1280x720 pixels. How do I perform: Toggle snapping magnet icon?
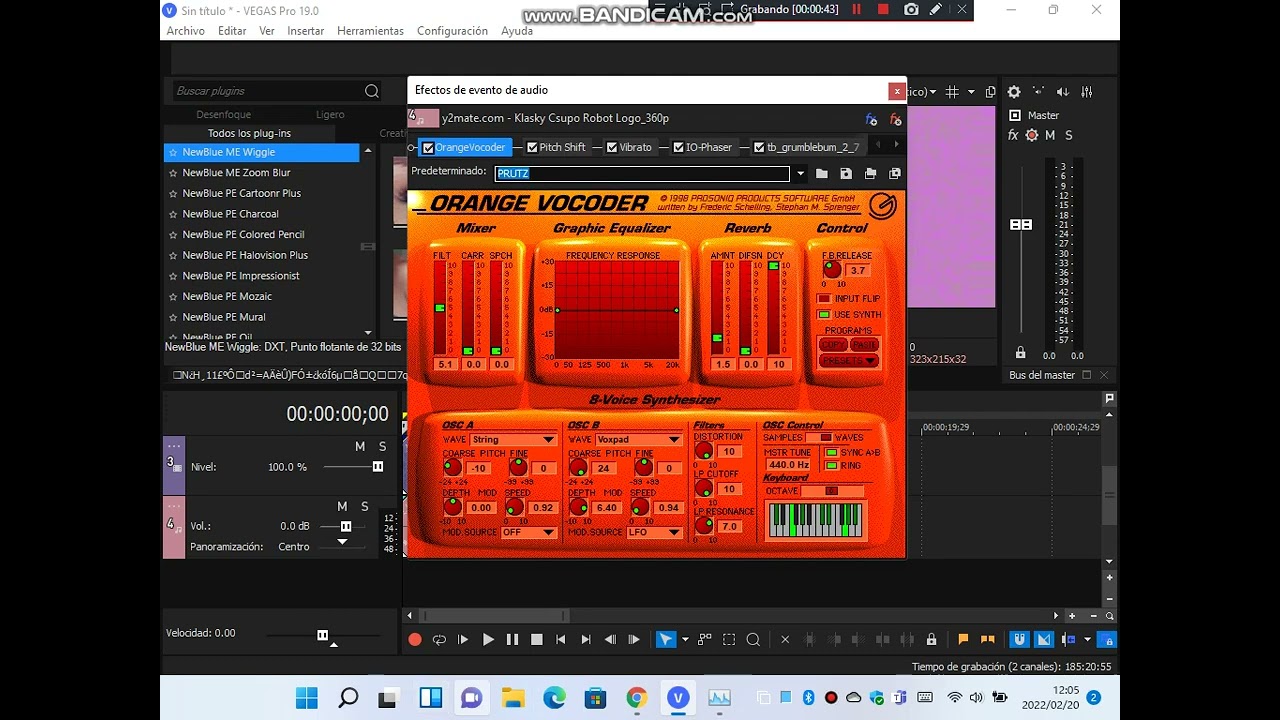point(1019,640)
